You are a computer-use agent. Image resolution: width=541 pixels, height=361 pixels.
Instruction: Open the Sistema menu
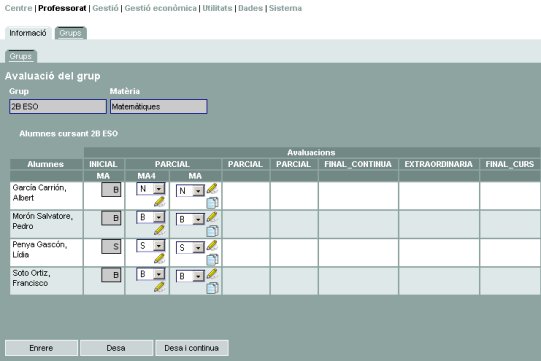[x=285, y=8]
